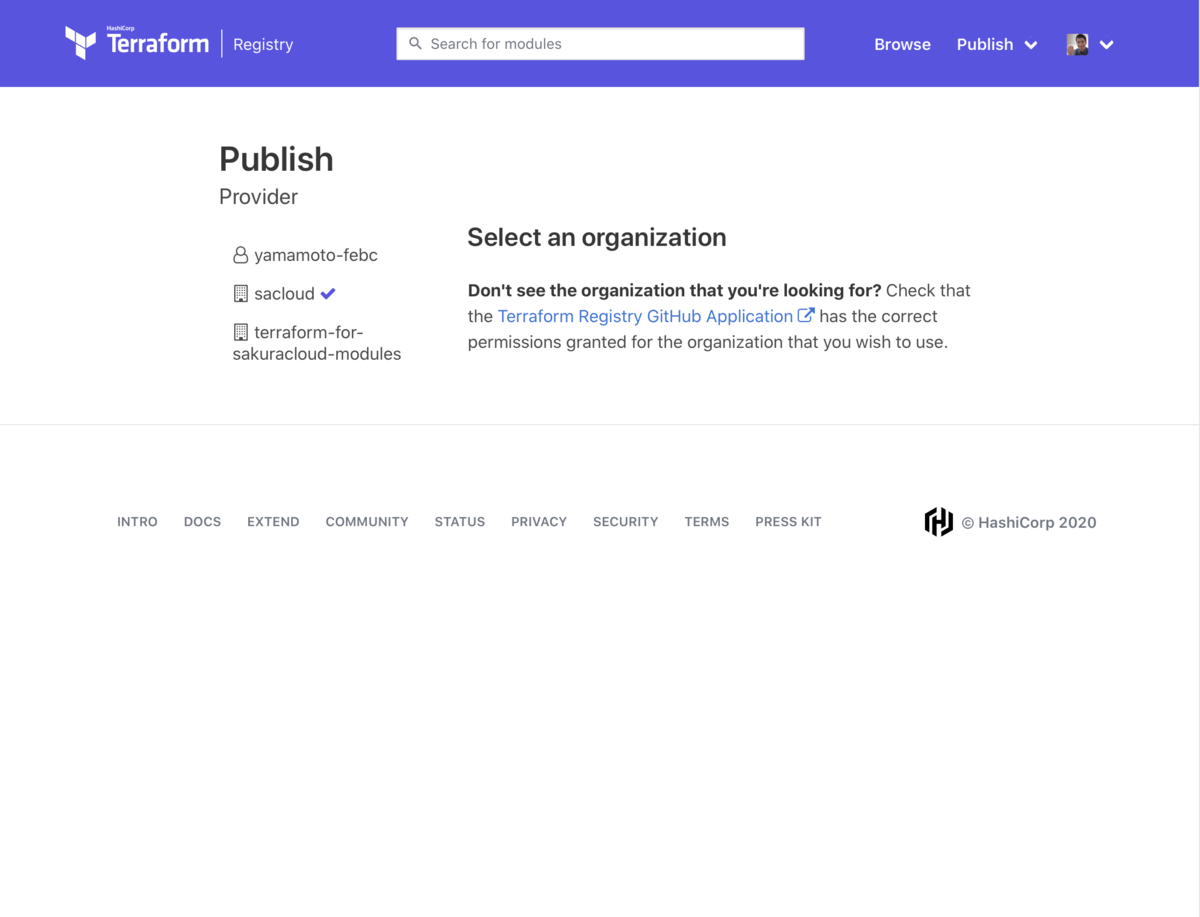Click the blue checkmark next to sacloud

328,294
